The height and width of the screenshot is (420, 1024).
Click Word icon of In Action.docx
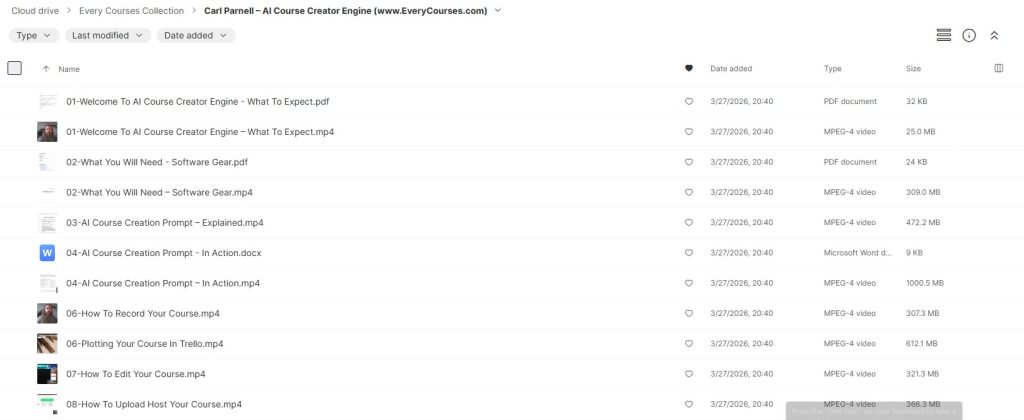(47, 253)
